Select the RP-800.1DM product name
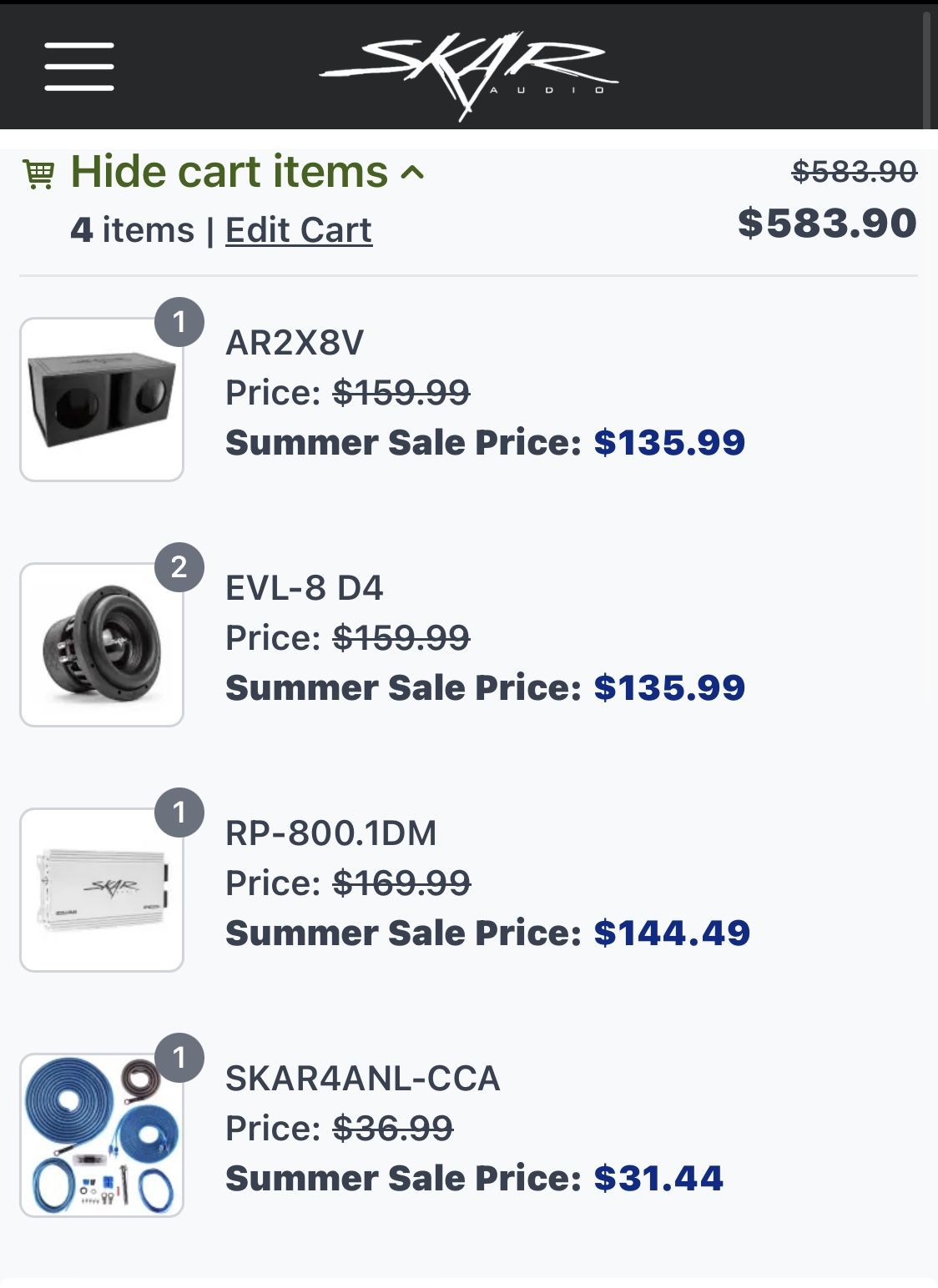Screen dimensions: 938x1288 [330, 833]
